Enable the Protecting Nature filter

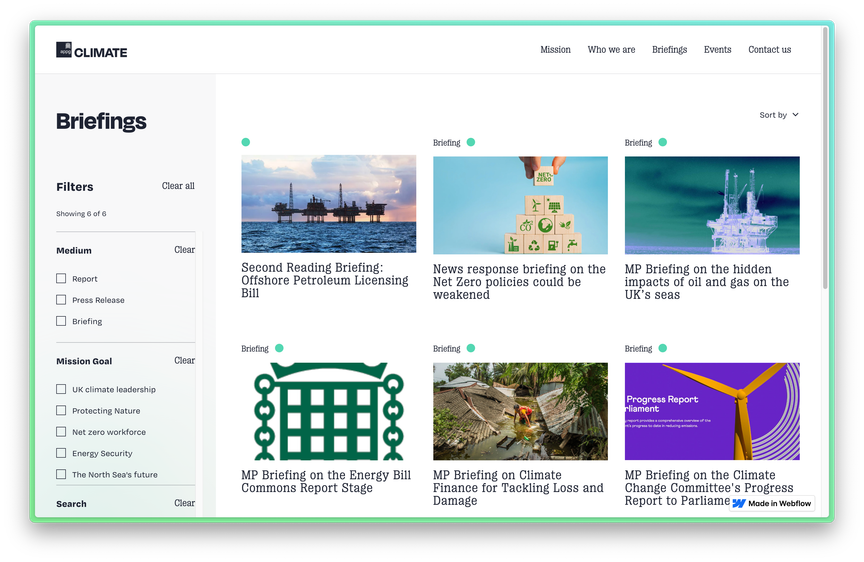coord(61,410)
